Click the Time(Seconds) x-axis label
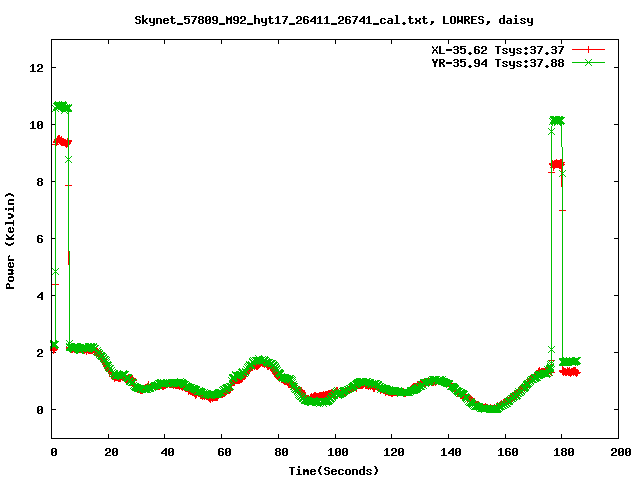 pyautogui.click(x=334, y=471)
